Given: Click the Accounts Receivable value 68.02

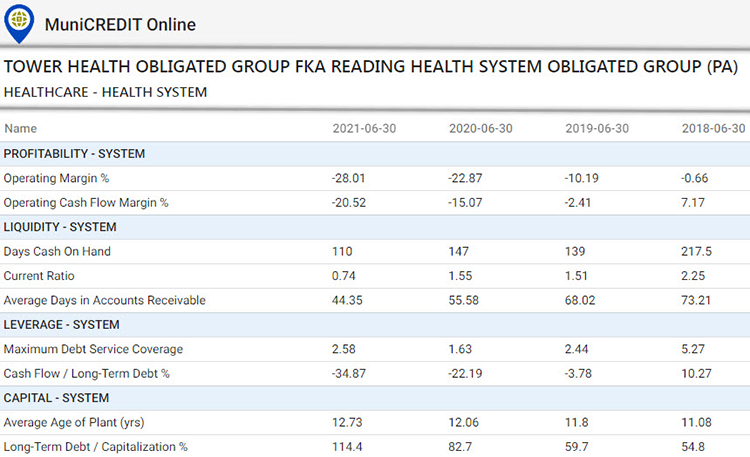Looking at the screenshot, I should coord(580,300).
